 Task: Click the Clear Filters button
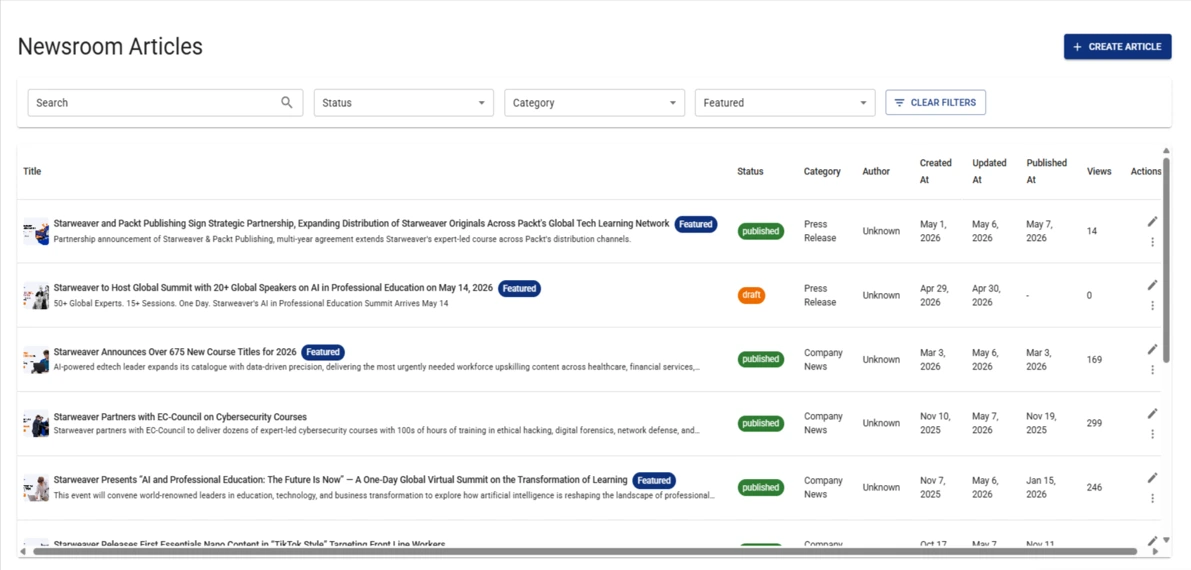(x=936, y=103)
